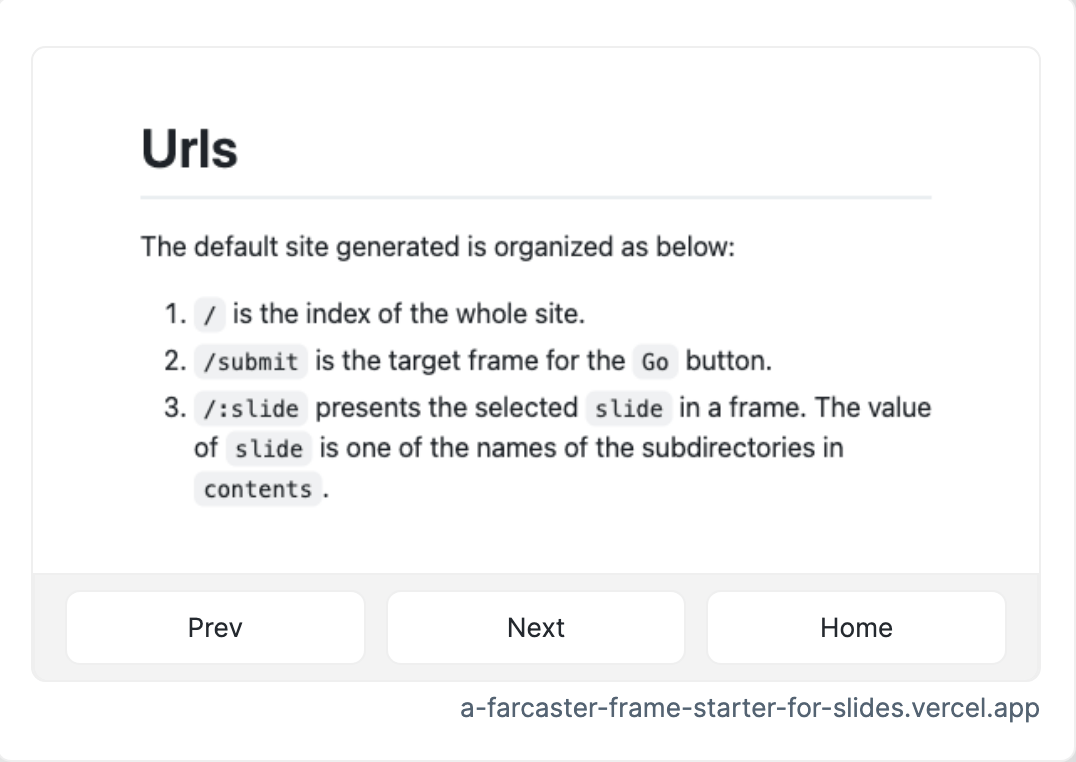Click 'presents the selected' text
The image size is (1076, 762).
coord(447,408)
